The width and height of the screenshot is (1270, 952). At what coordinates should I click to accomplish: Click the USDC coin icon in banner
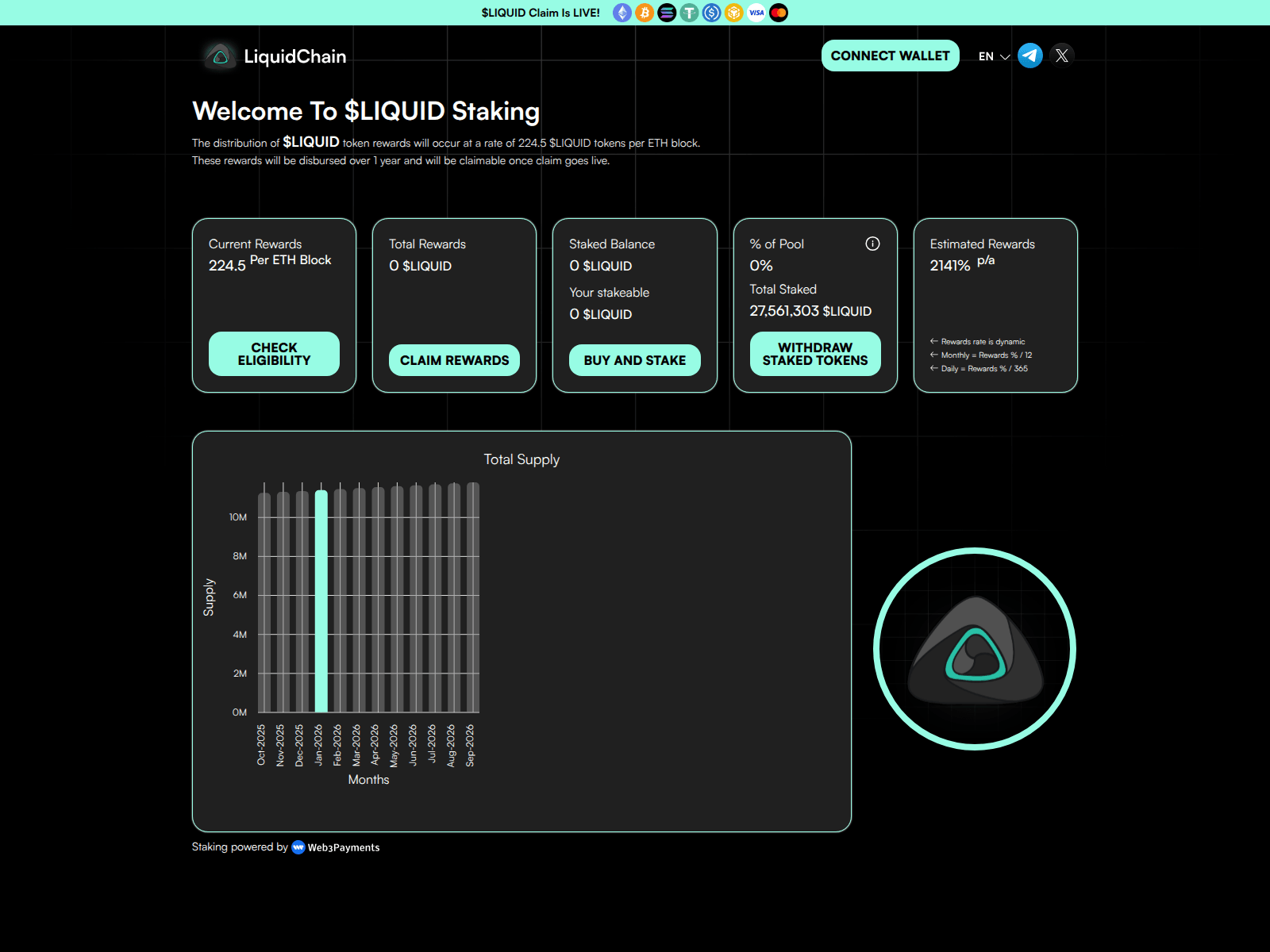click(x=711, y=13)
